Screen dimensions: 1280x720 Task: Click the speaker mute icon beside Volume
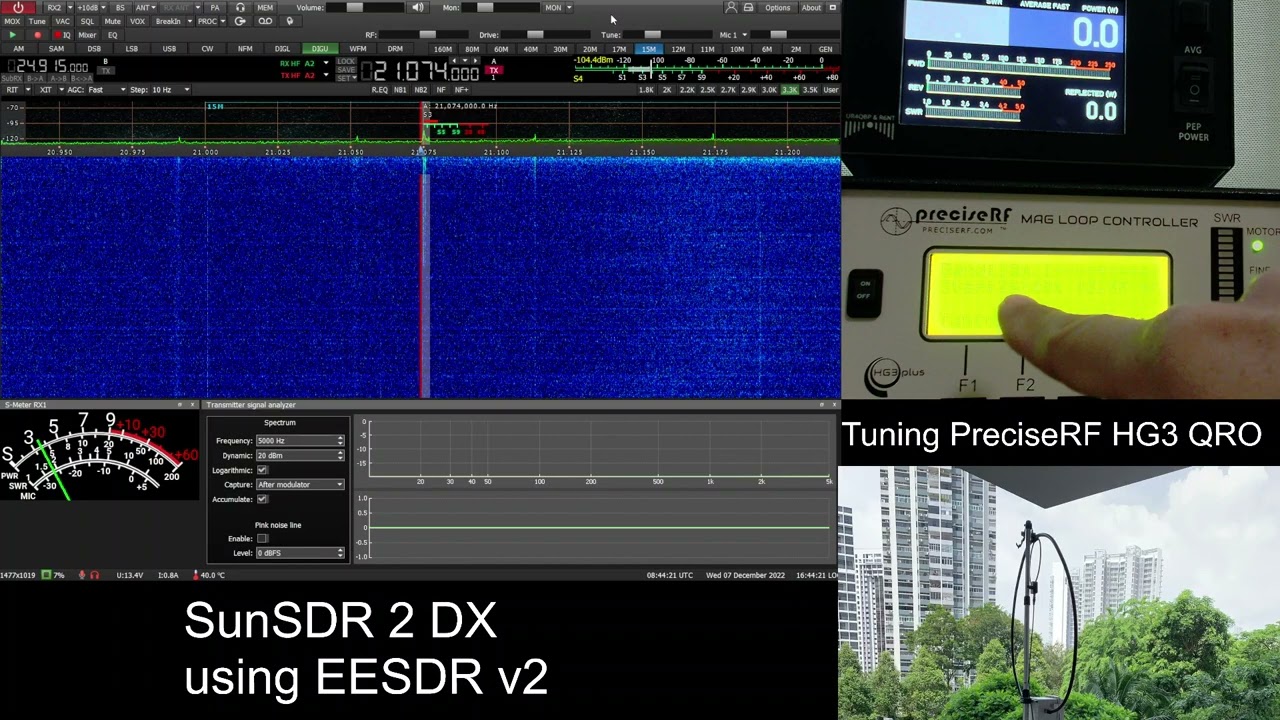pyautogui.click(x=417, y=8)
